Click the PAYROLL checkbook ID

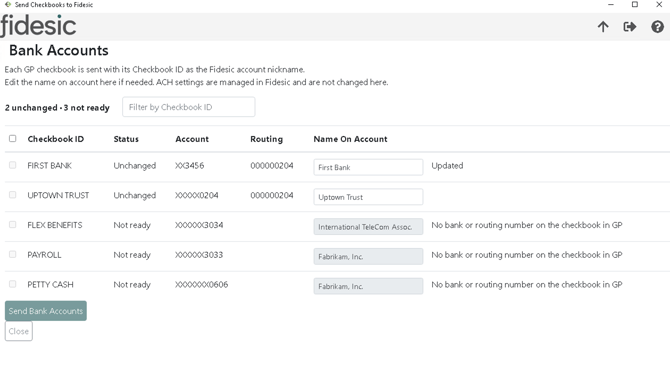pyautogui.click(x=44, y=255)
